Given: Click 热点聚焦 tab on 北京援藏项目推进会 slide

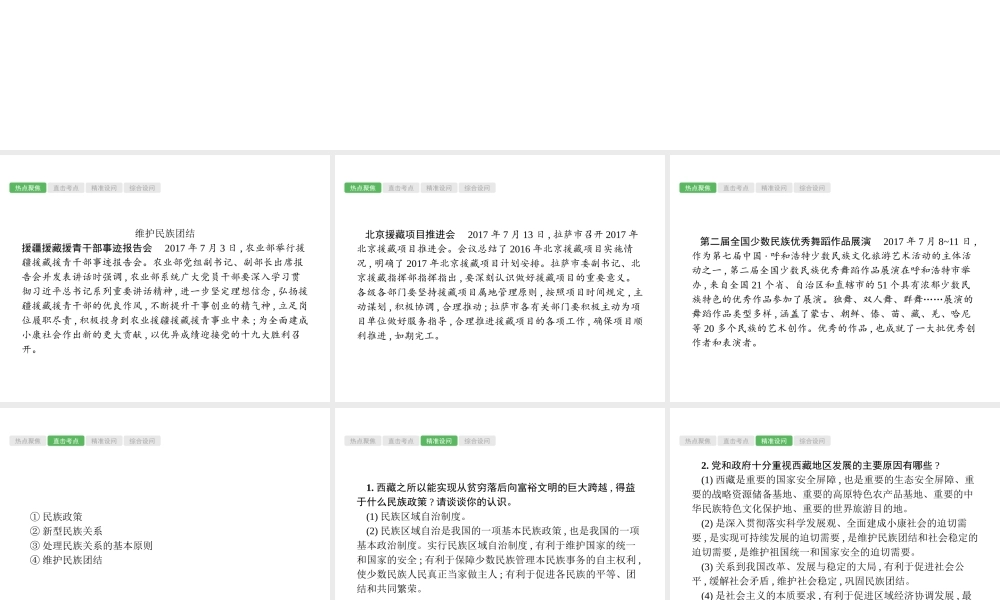Looking at the screenshot, I should pos(363,188).
